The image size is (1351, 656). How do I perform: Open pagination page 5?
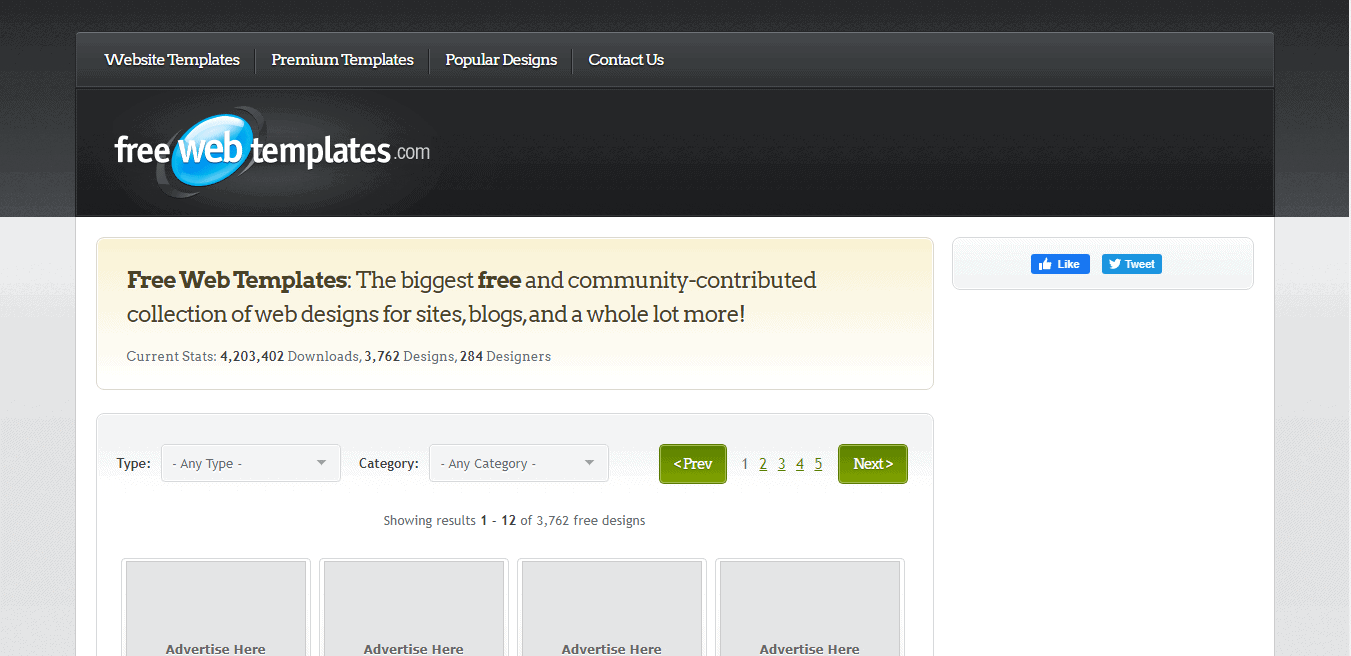[817, 463]
